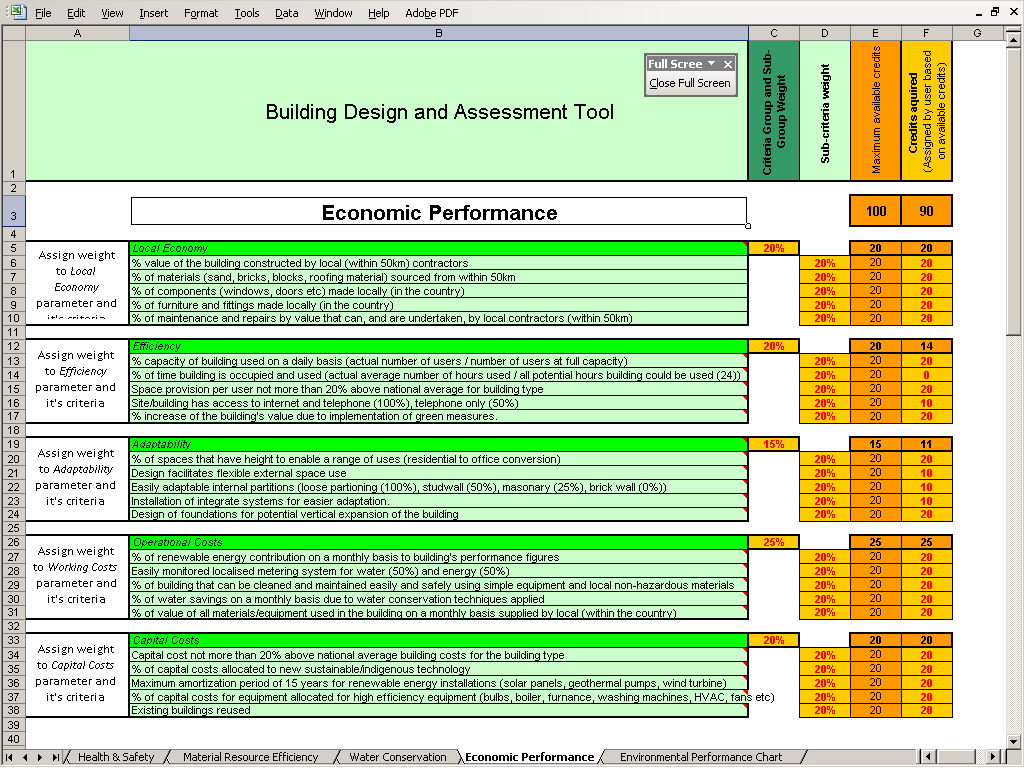Screen dimensions: 1024x768
Task: Open the Adobe PDF menu
Action: click(x=432, y=13)
